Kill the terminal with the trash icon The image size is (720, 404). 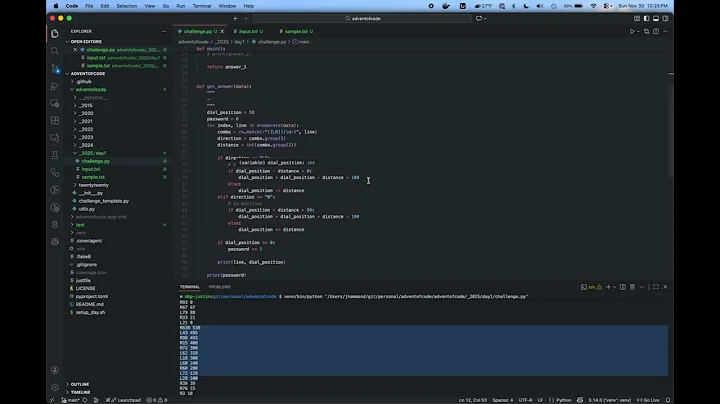coord(632,287)
